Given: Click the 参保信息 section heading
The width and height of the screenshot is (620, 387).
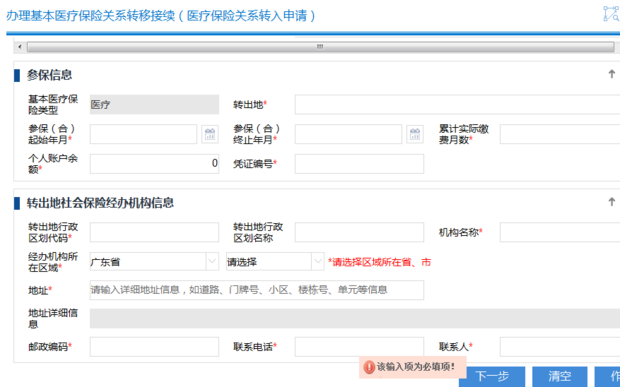Looking at the screenshot, I should (x=49, y=75).
